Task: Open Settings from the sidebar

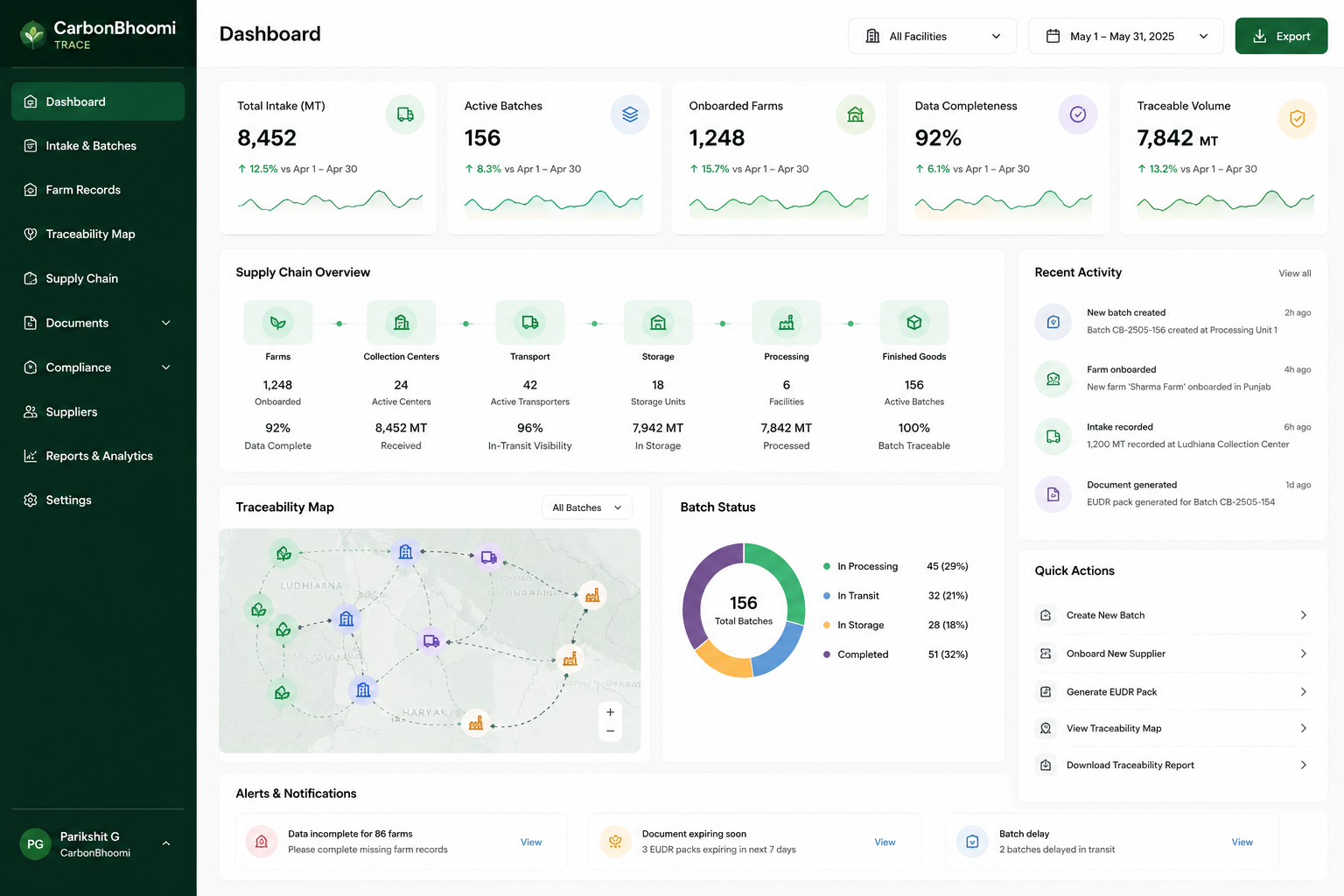Action: click(98, 500)
